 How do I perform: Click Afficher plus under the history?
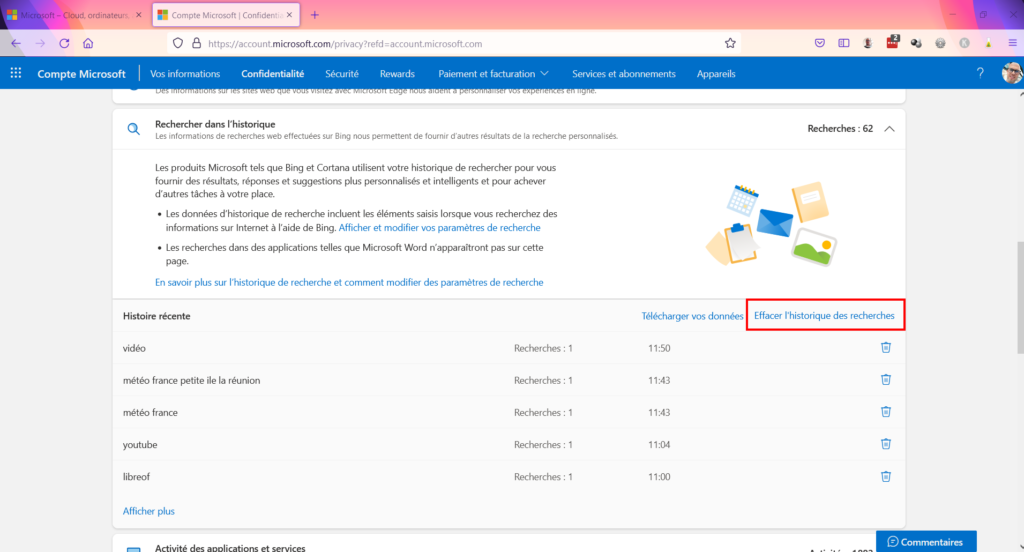(x=148, y=511)
